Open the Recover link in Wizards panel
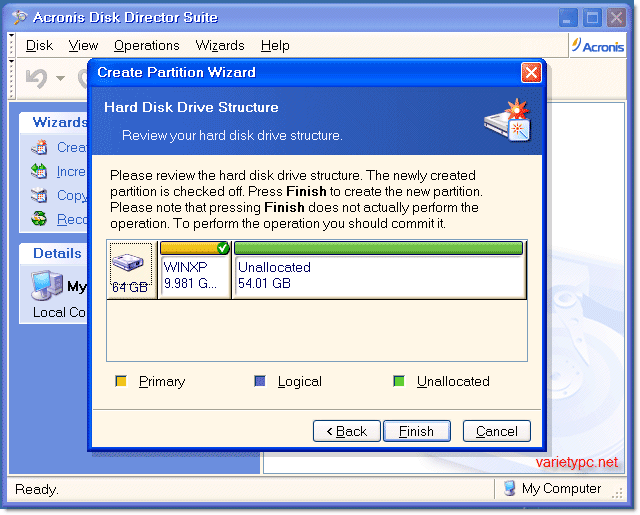The image size is (640, 515). [71, 220]
